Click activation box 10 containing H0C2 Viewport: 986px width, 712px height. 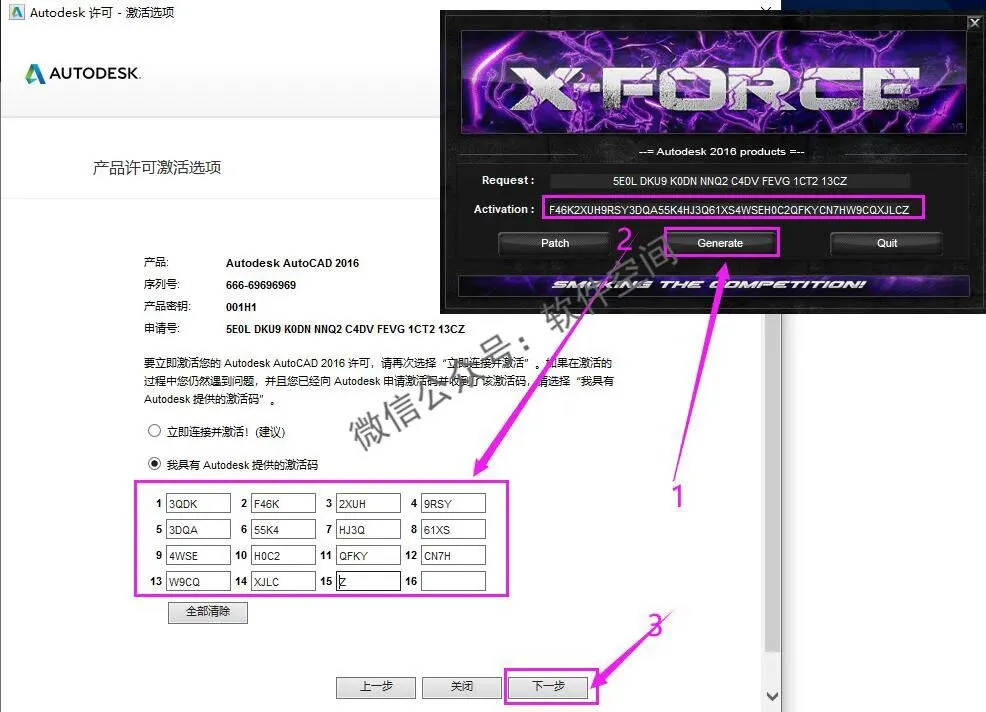coord(283,555)
